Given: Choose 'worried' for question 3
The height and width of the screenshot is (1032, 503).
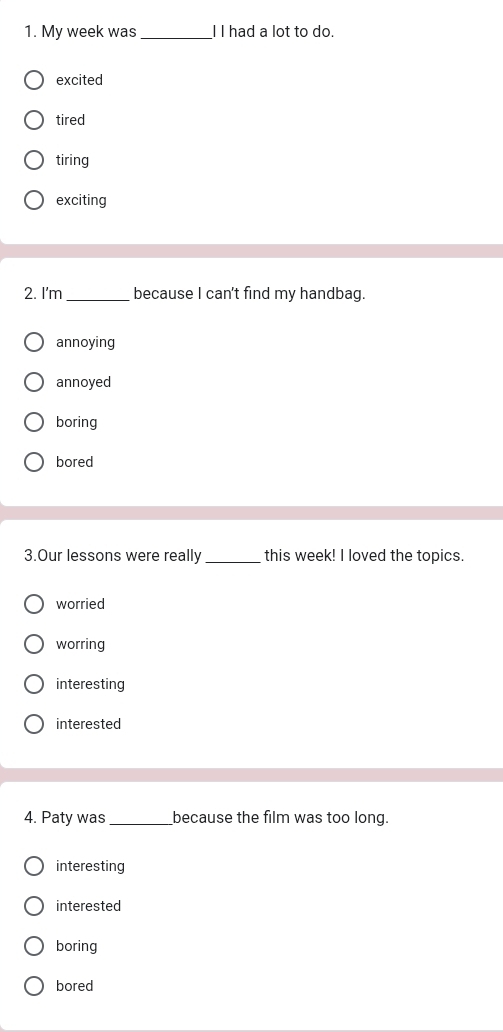Looking at the screenshot, I should pyautogui.click(x=34, y=604).
